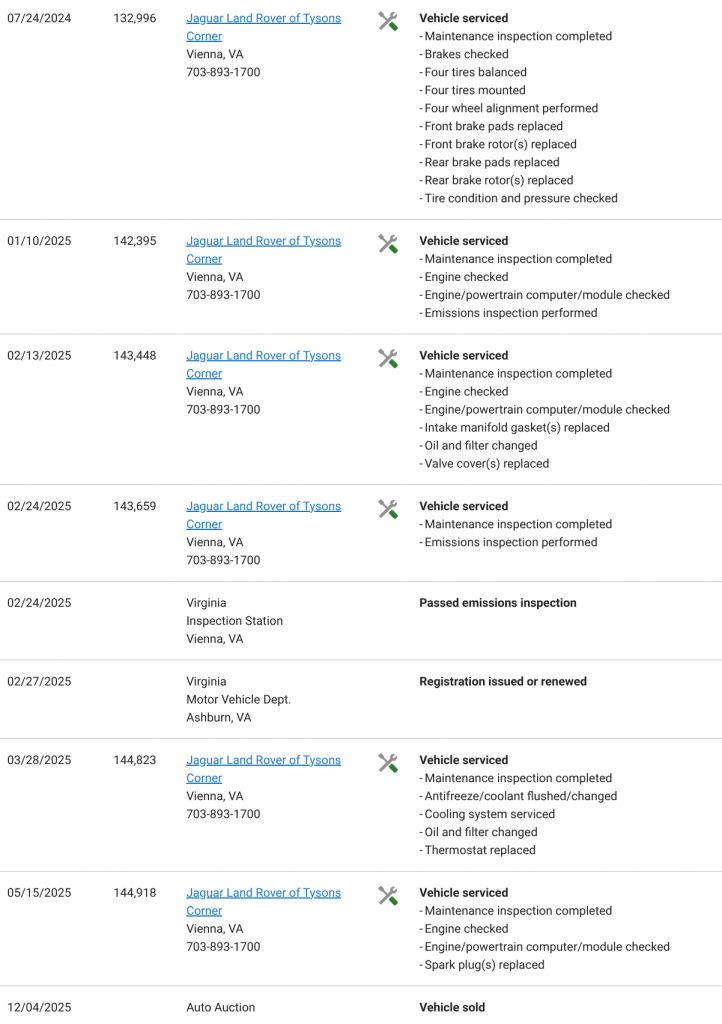
Task: Click the service wrench icon for 05/15/2025 record
Action: point(388,896)
